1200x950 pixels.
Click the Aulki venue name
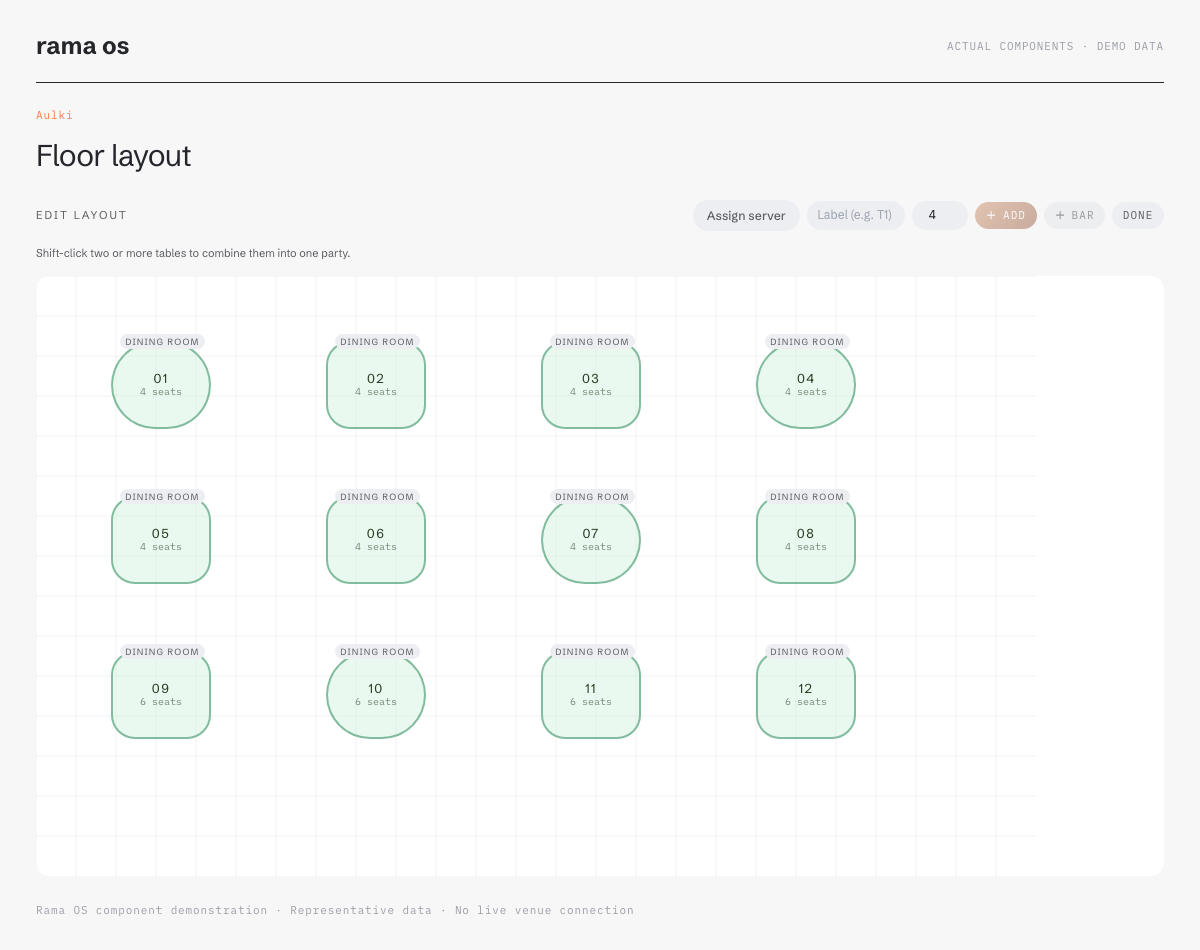point(54,115)
